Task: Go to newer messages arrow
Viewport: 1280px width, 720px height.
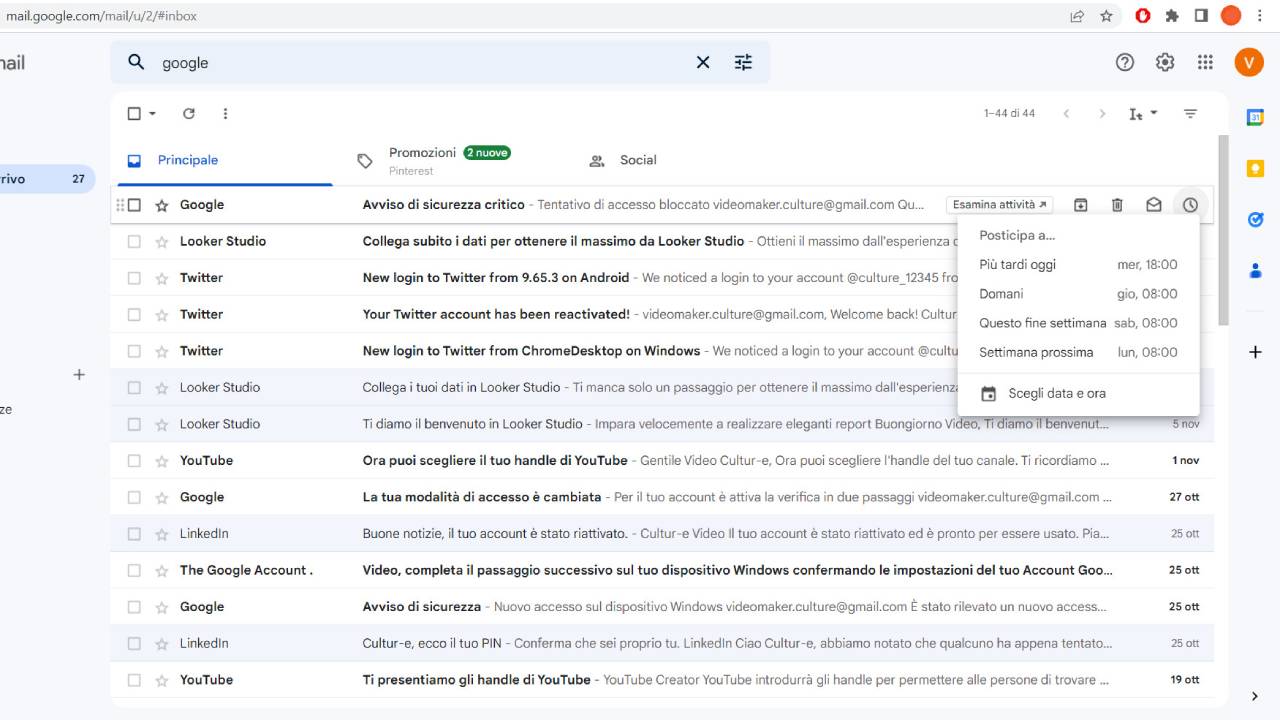Action: coord(1066,114)
